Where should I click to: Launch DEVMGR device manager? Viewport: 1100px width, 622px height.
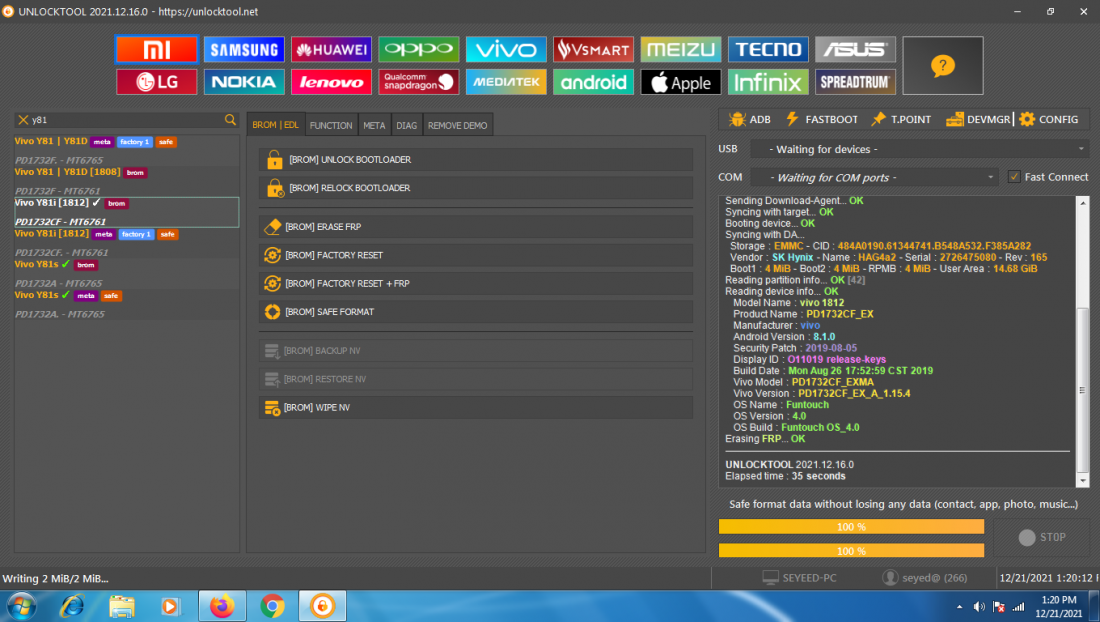tap(978, 119)
